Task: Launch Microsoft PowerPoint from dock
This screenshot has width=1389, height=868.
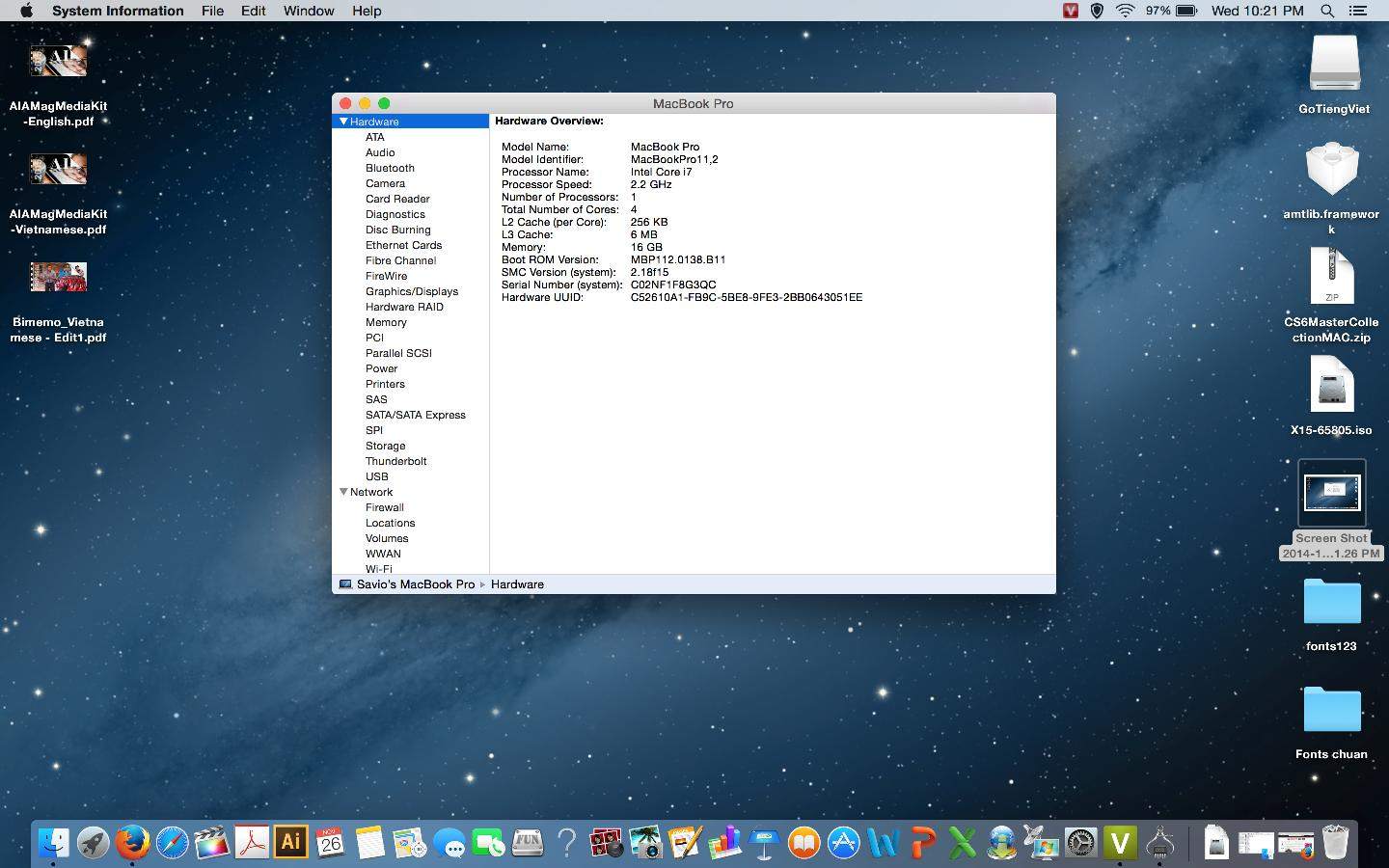Action: [x=923, y=843]
